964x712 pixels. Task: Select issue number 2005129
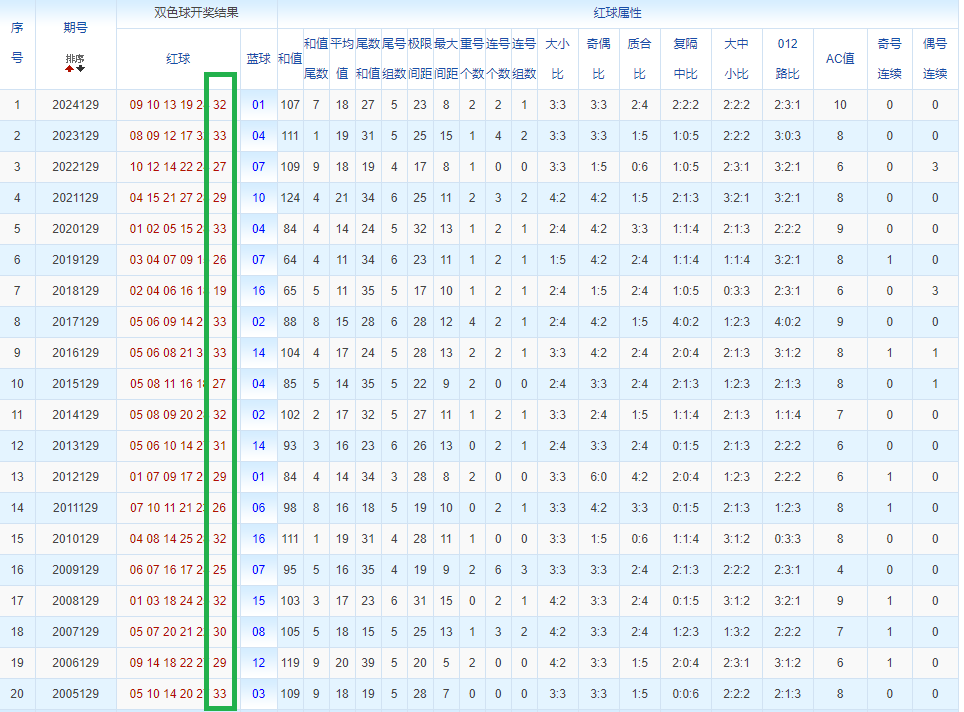[x=76, y=694]
